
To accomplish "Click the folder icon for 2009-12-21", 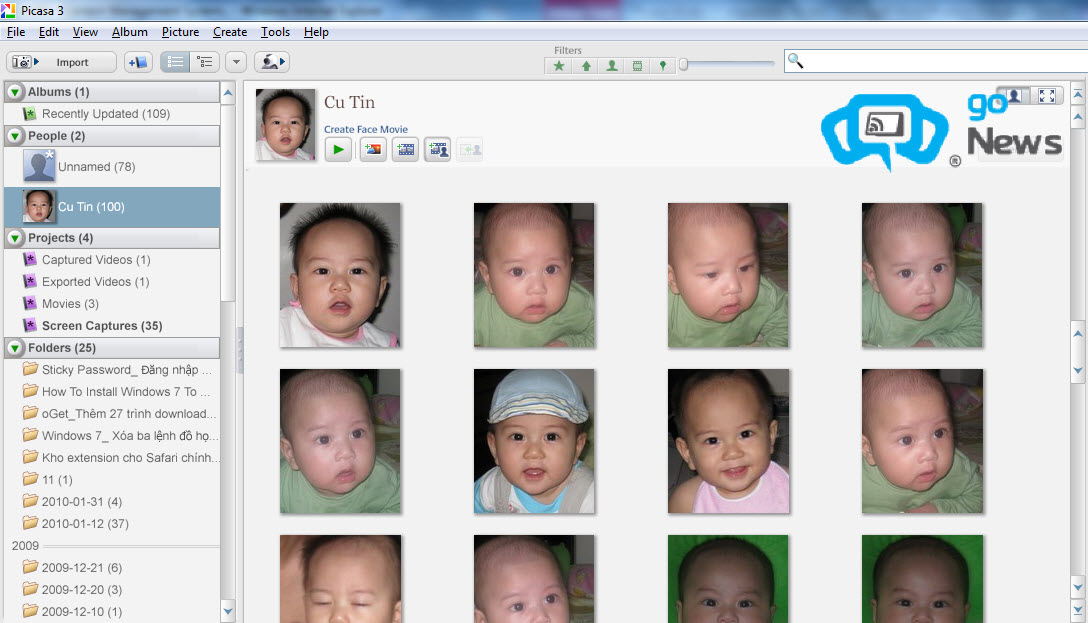I will pos(30,567).
